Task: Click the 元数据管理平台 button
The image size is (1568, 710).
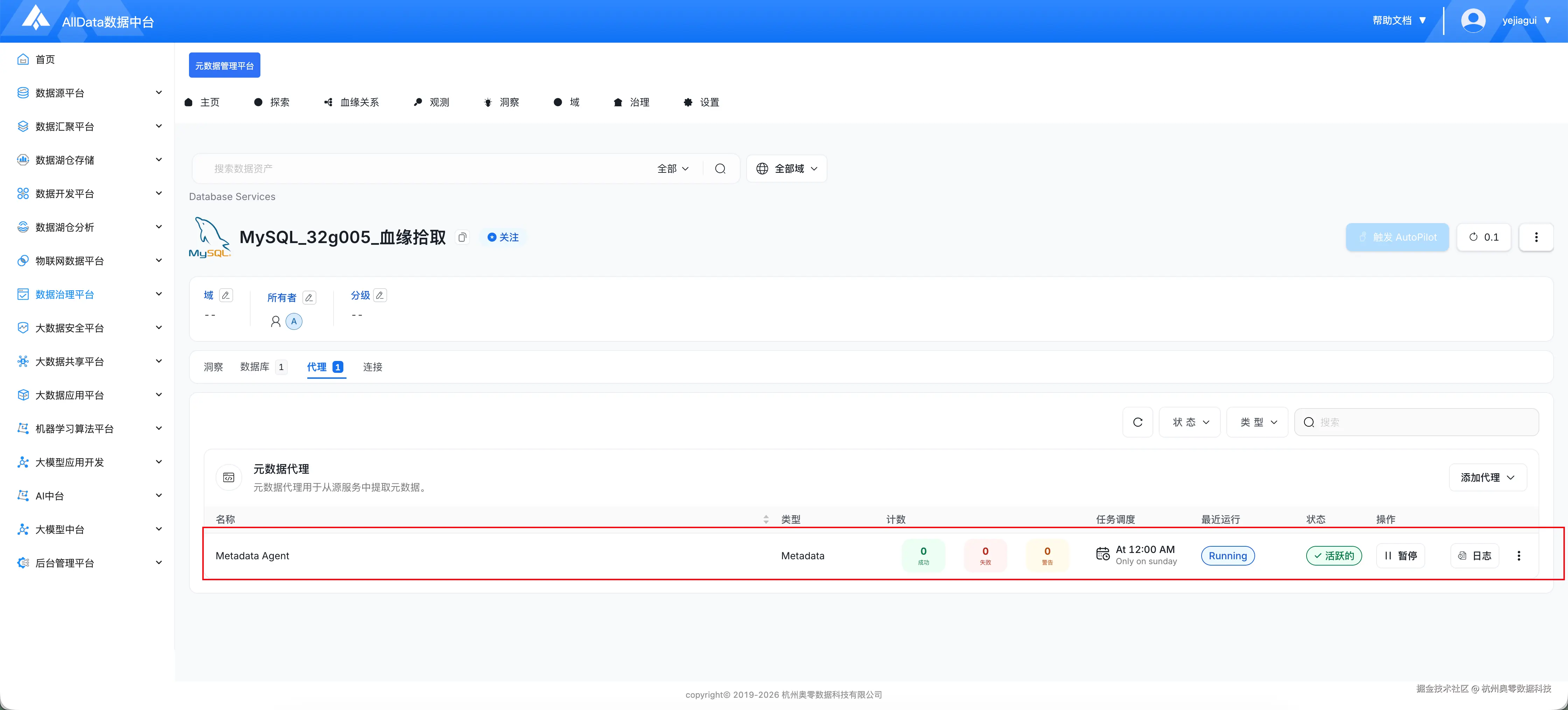Action: click(225, 65)
